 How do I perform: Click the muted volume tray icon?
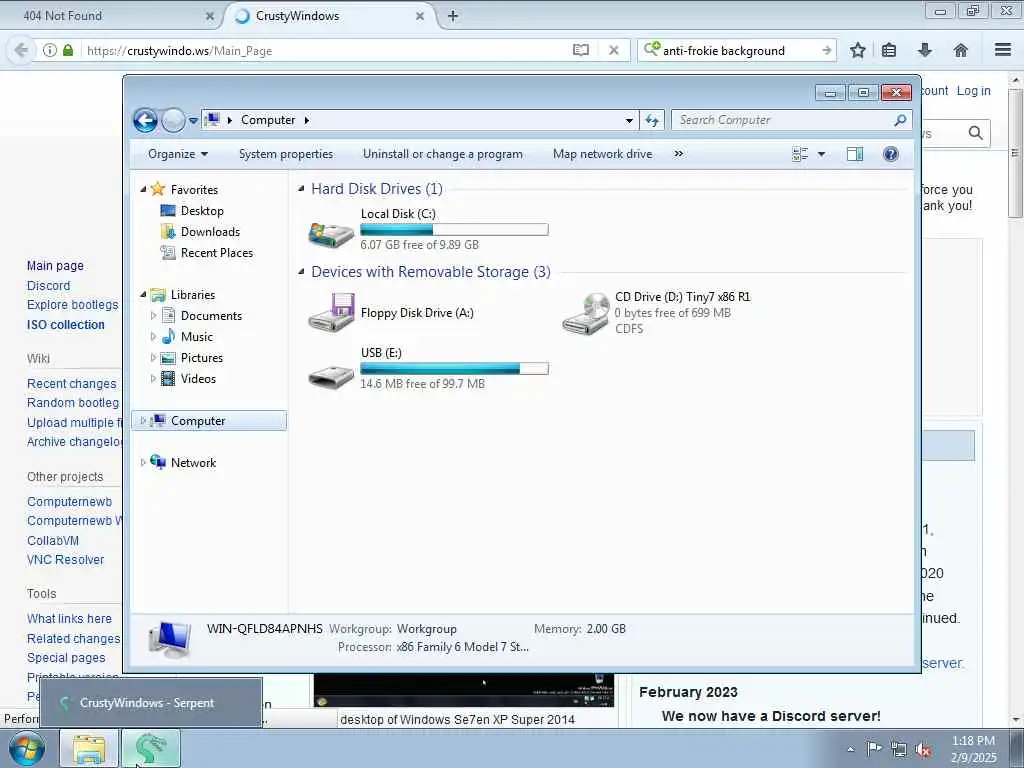[x=923, y=749]
